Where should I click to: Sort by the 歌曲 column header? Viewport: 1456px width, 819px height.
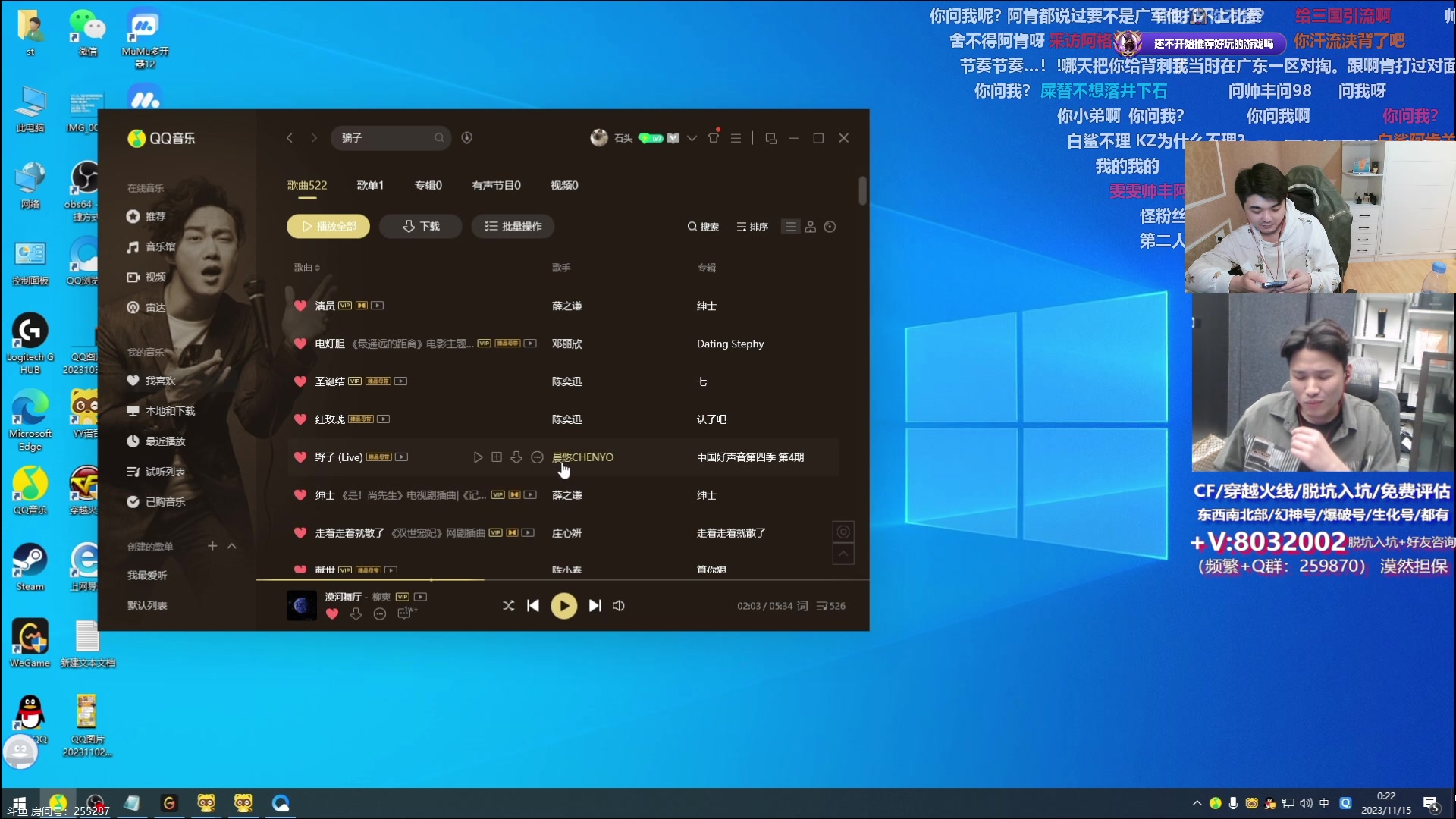[x=307, y=268]
